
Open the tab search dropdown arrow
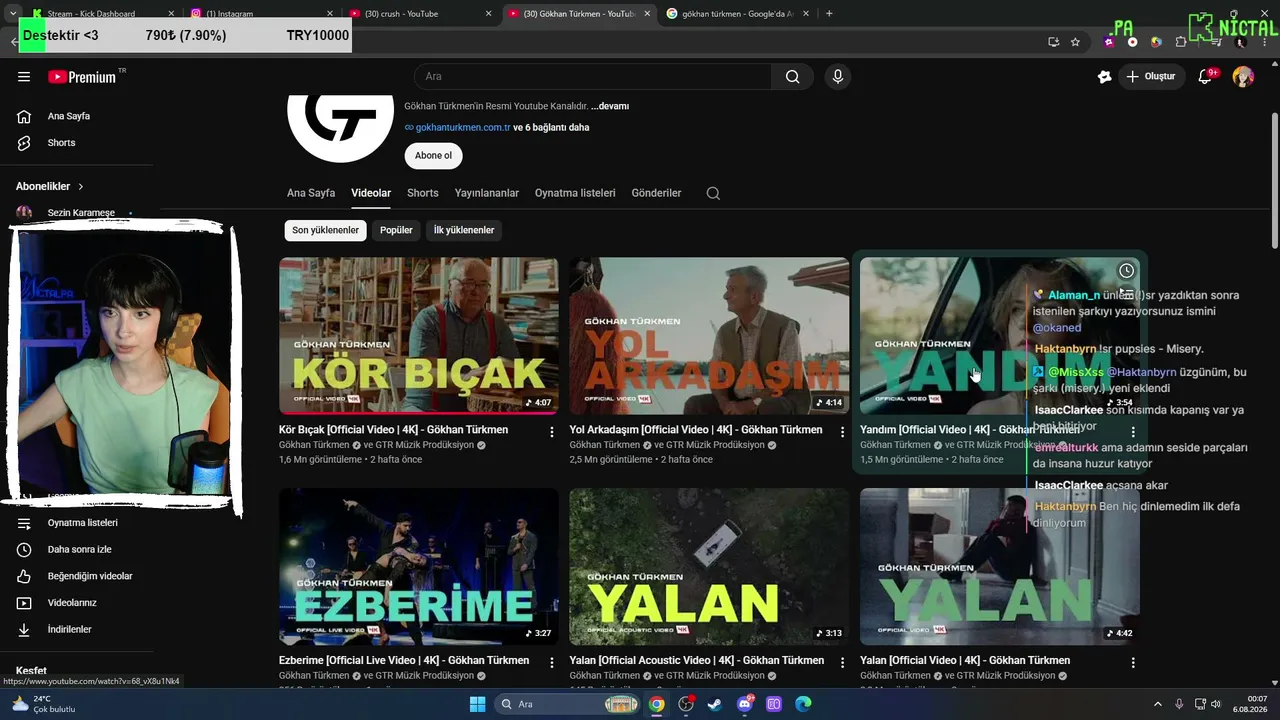pos(11,13)
